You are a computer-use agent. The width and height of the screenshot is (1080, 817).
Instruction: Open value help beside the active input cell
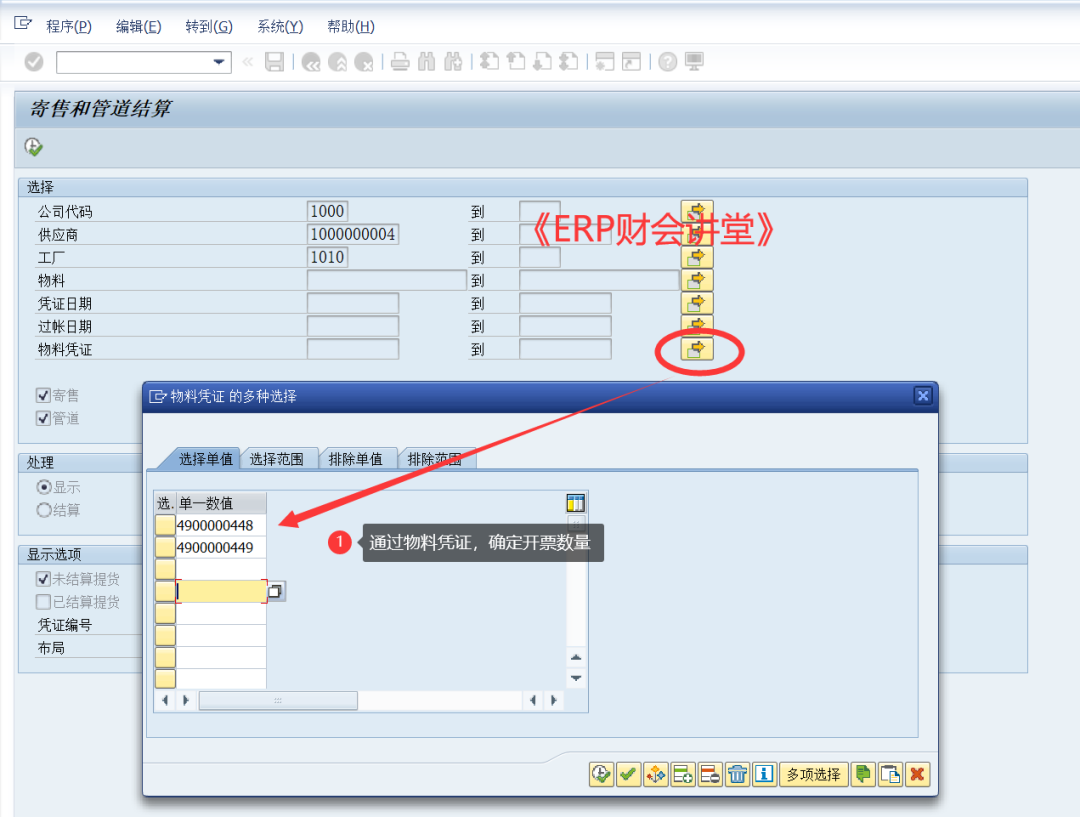(275, 591)
